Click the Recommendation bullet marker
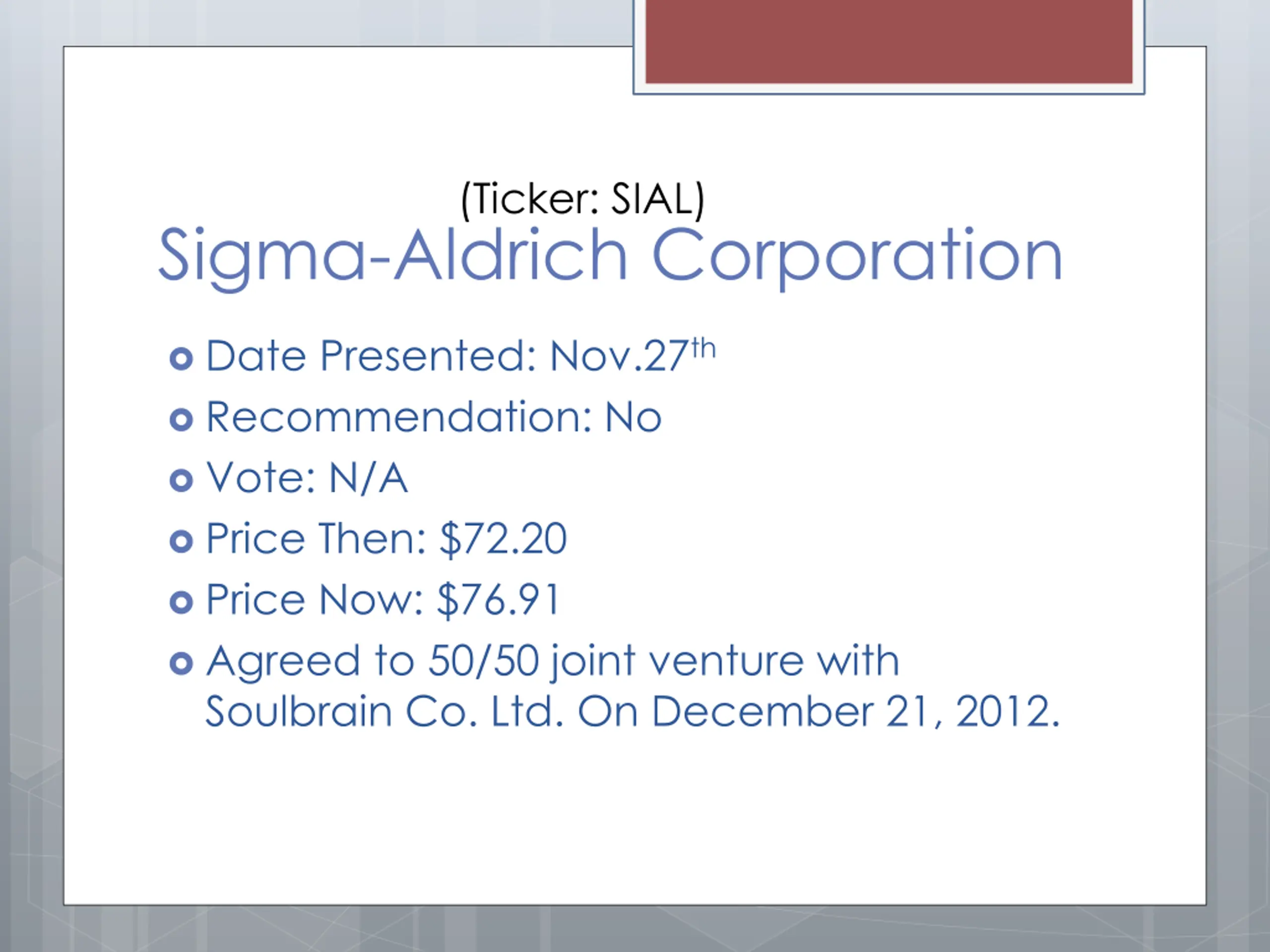The image size is (1270, 952). click(182, 420)
